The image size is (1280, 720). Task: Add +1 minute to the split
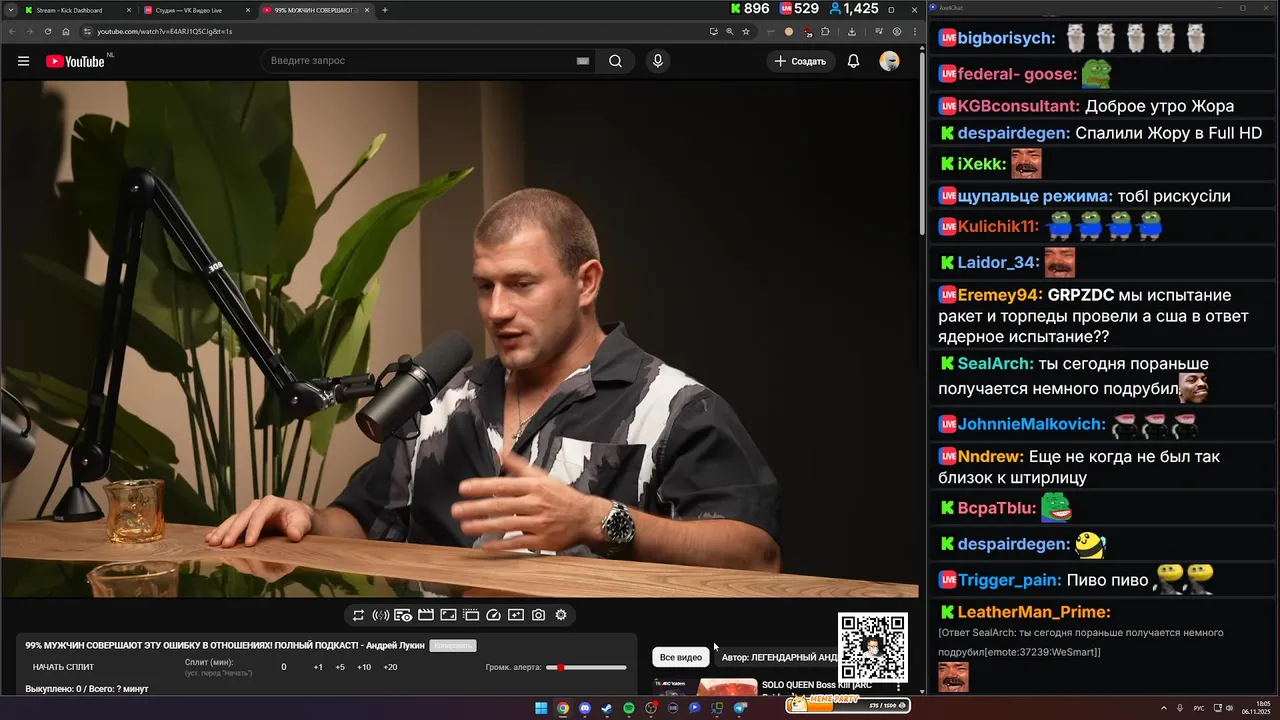point(318,667)
